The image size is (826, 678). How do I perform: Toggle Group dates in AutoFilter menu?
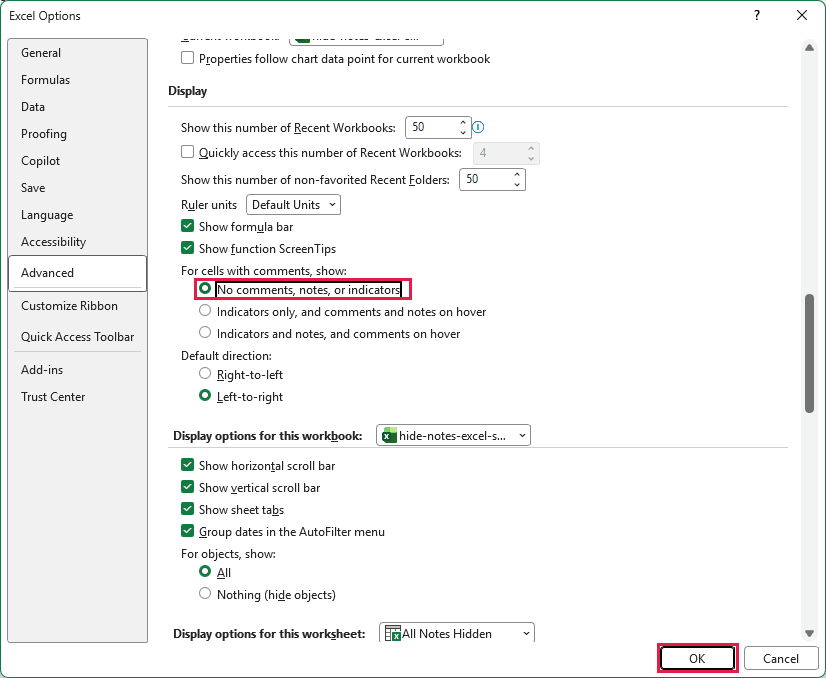[x=188, y=531]
